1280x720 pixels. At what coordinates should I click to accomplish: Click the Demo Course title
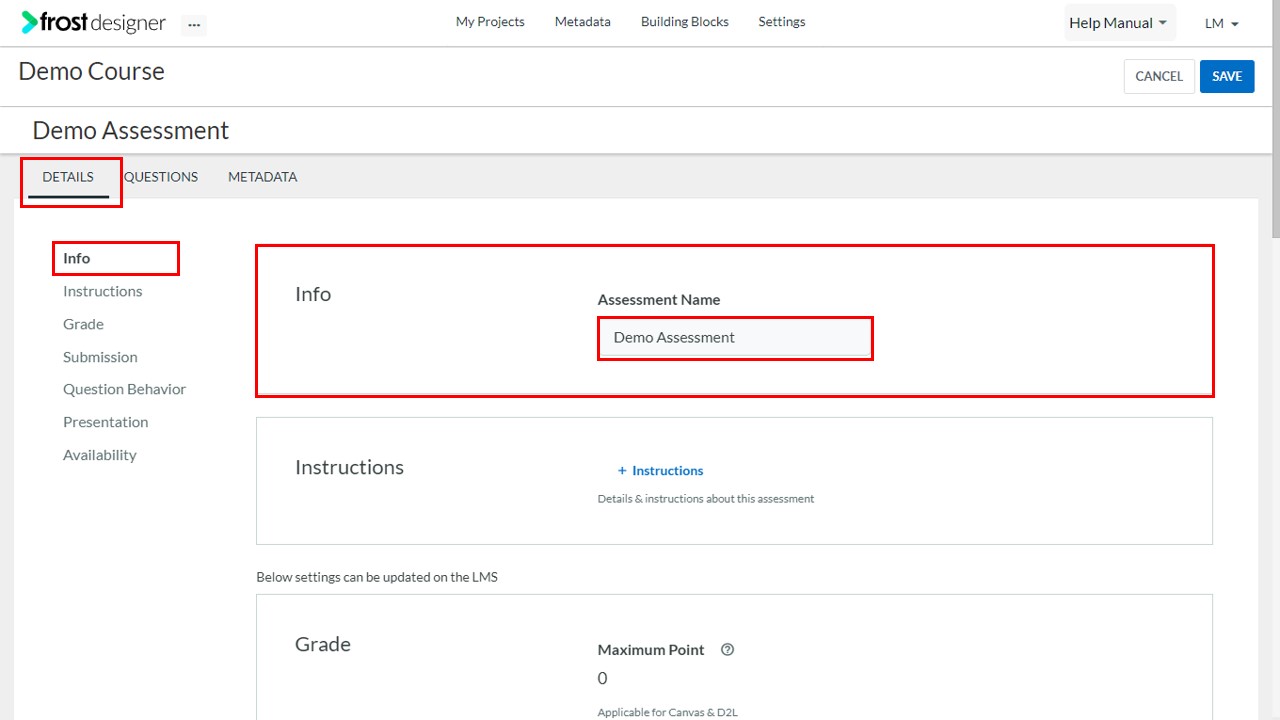[x=91, y=72]
